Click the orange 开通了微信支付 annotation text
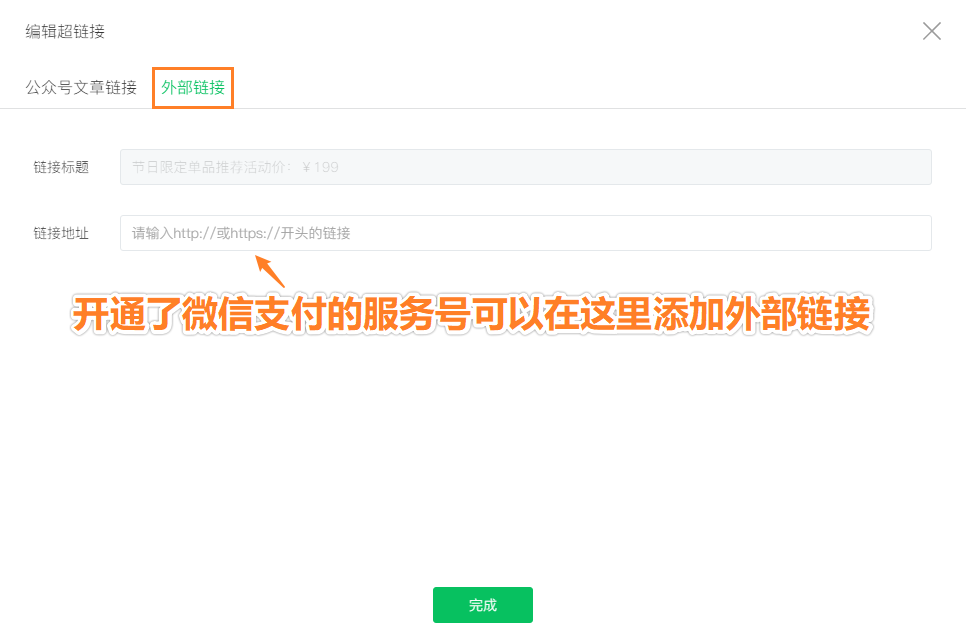This screenshot has height=641, width=966. pos(471,314)
